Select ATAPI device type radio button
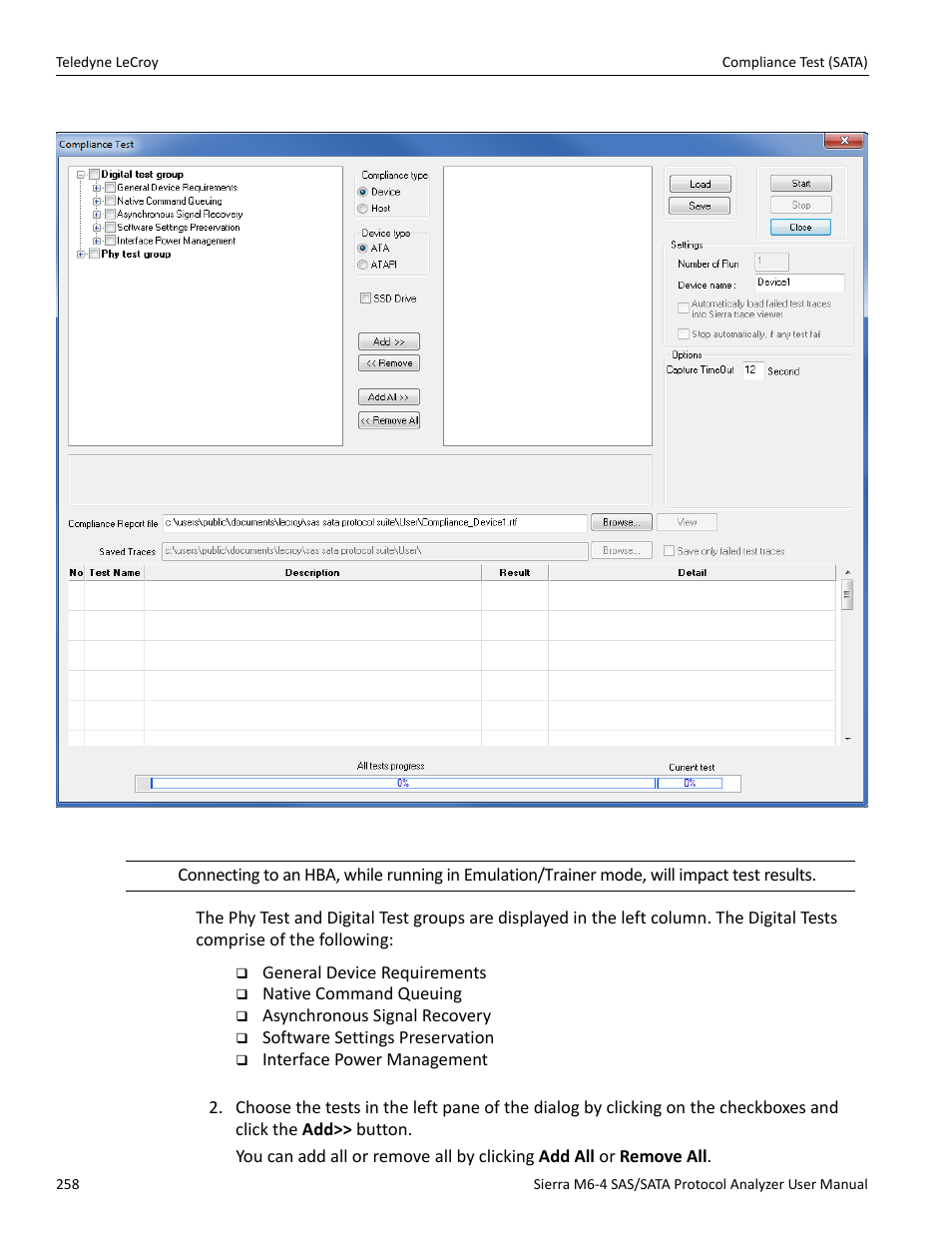 [x=363, y=266]
